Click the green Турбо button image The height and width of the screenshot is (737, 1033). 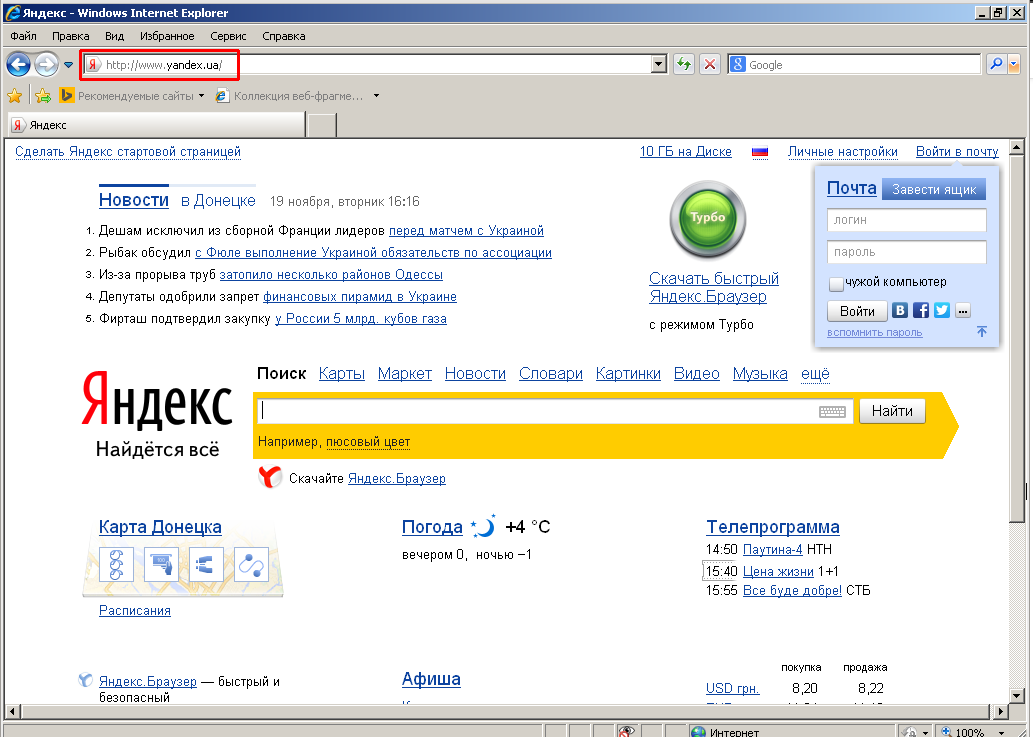[x=708, y=220]
